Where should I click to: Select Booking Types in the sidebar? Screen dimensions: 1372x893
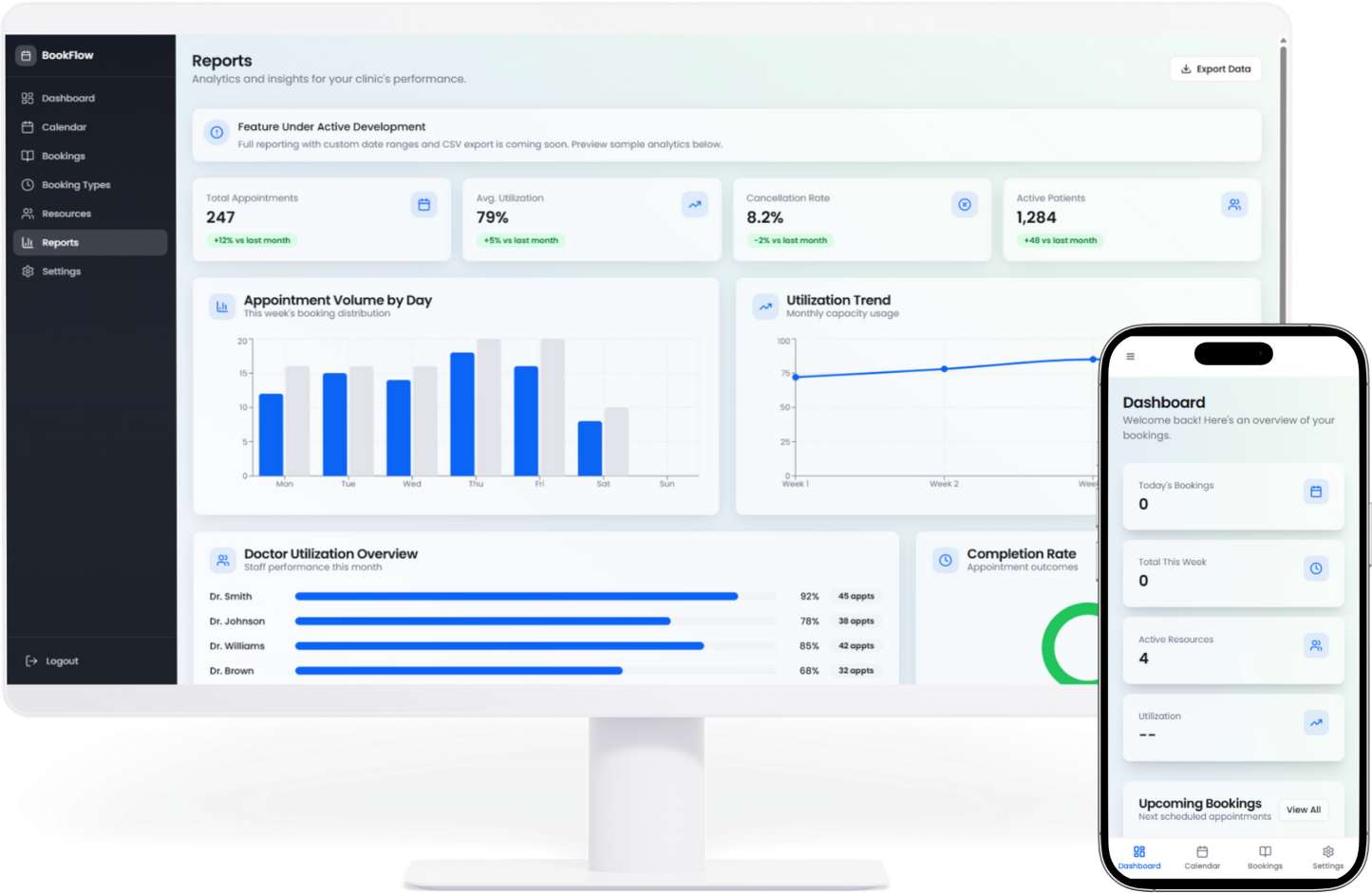[x=75, y=185]
